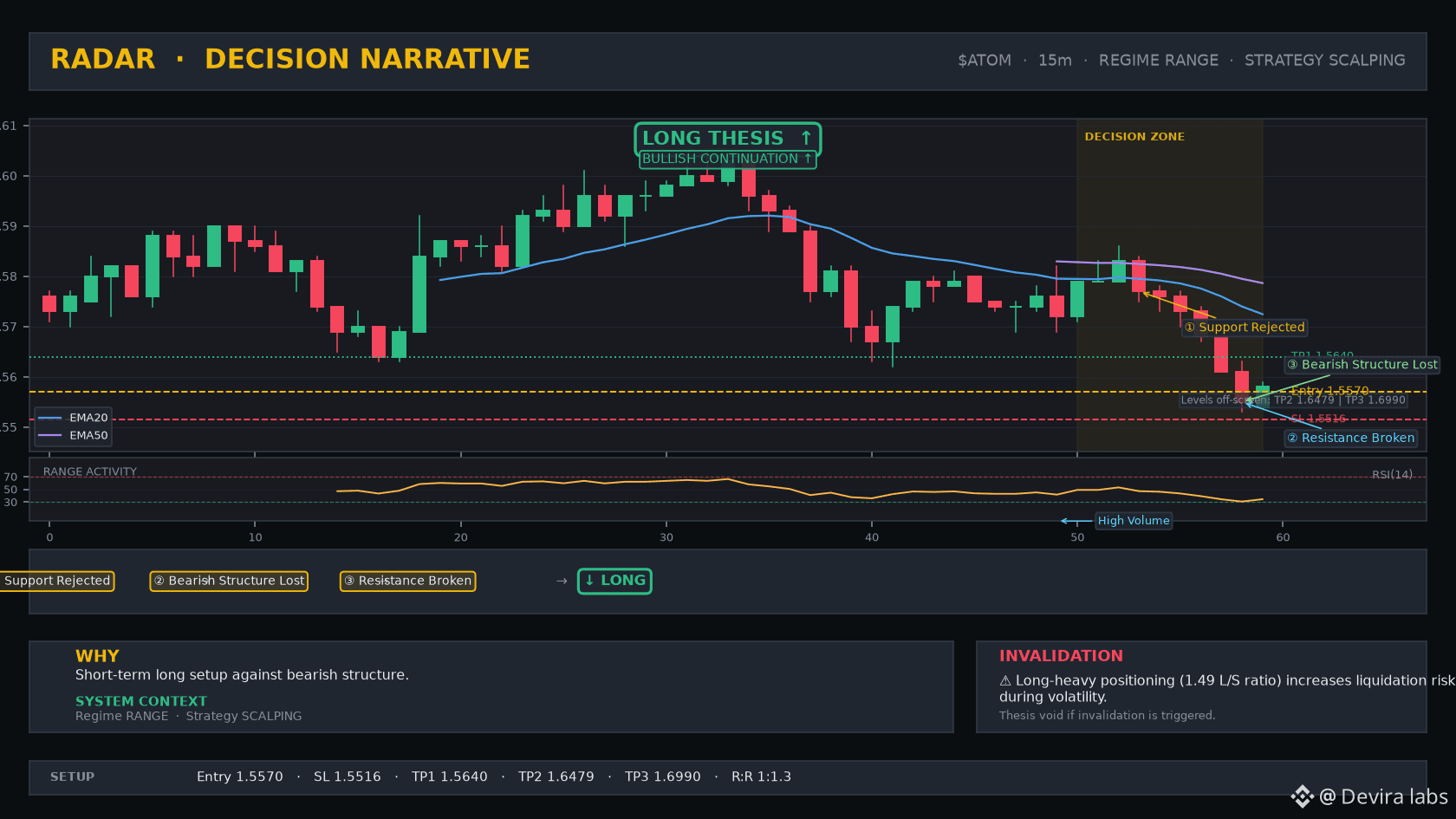Click the short-term long setup sentence

(x=242, y=675)
